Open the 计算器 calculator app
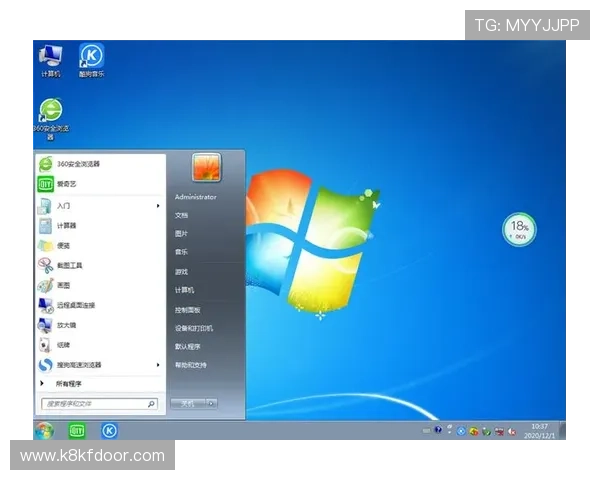The height and width of the screenshot is (480, 600). [x=66, y=226]
